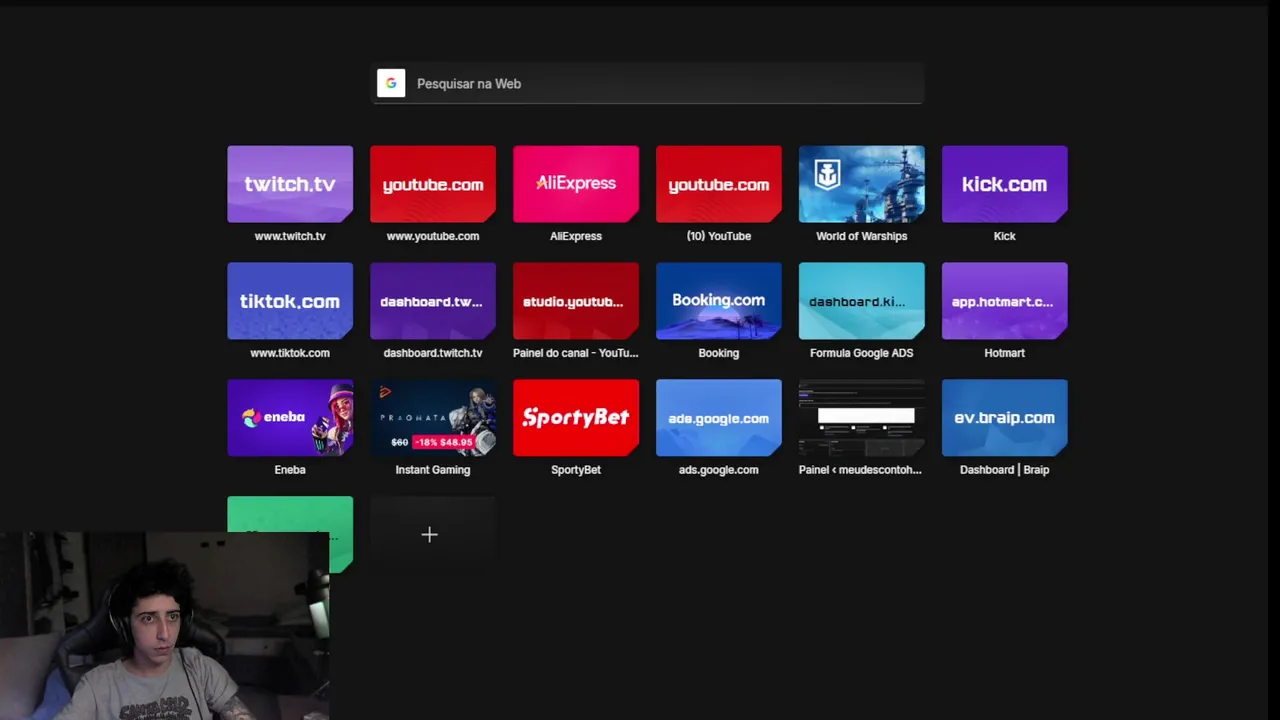1280x720 pixels.
Task: Open the (10) YouTube speed dial tile
Action: click(719, 184)
